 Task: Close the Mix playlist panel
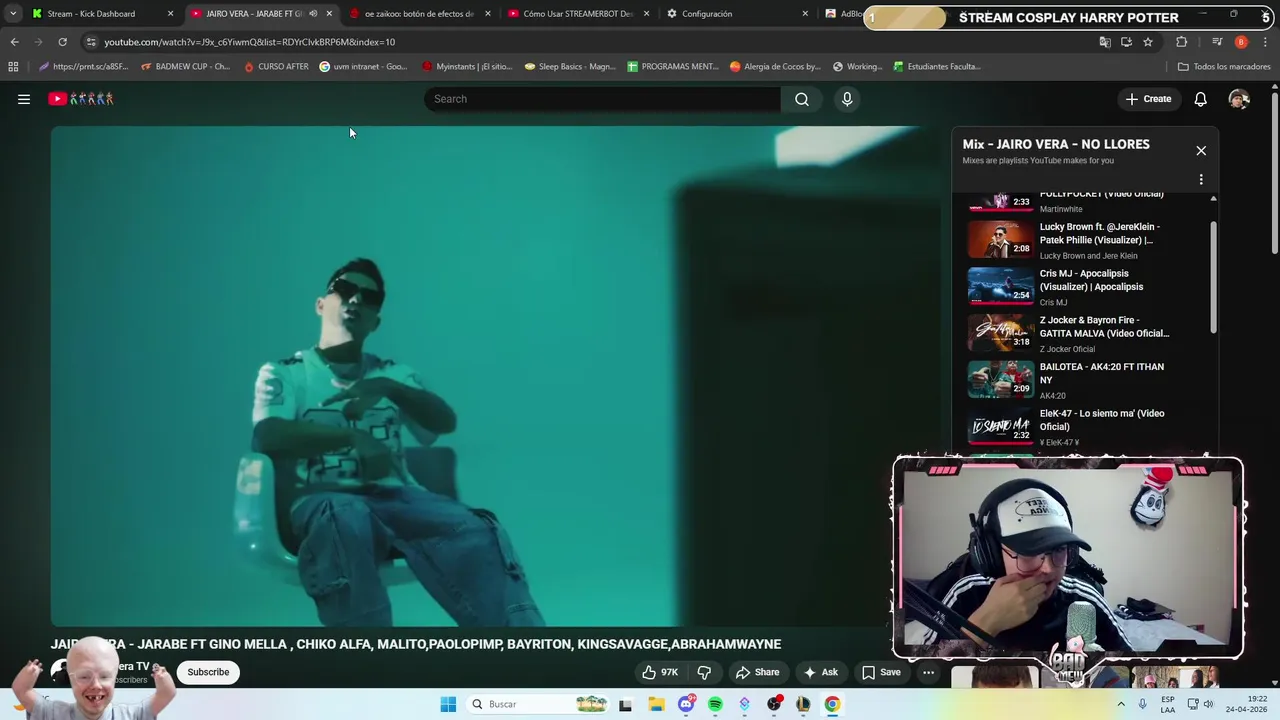(1201, 151)
